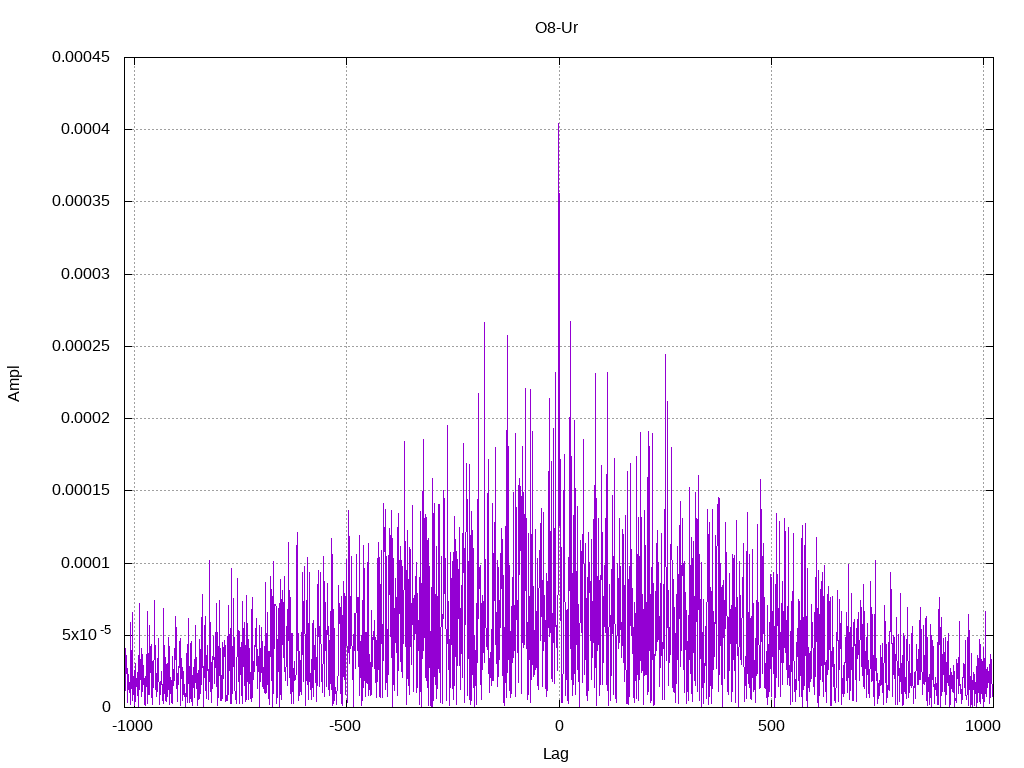Click the y-axis value 0.00045
The image size is (1024, 768).
(81, 57)
